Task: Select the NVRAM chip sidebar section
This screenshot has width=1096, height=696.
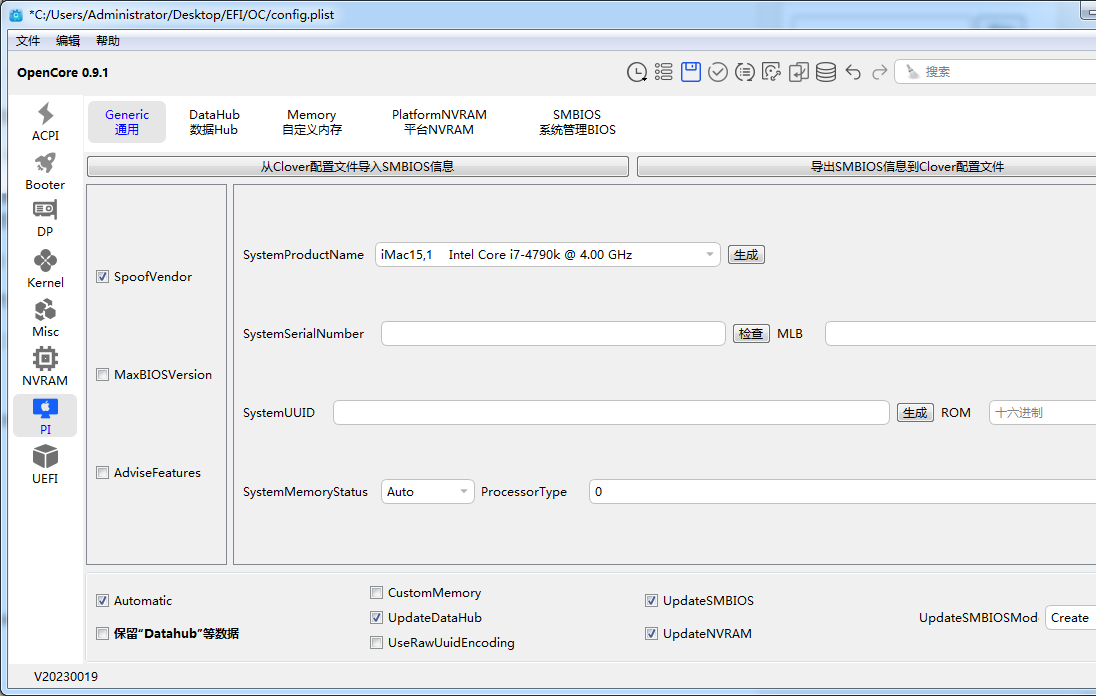Action: click(45, 367)
